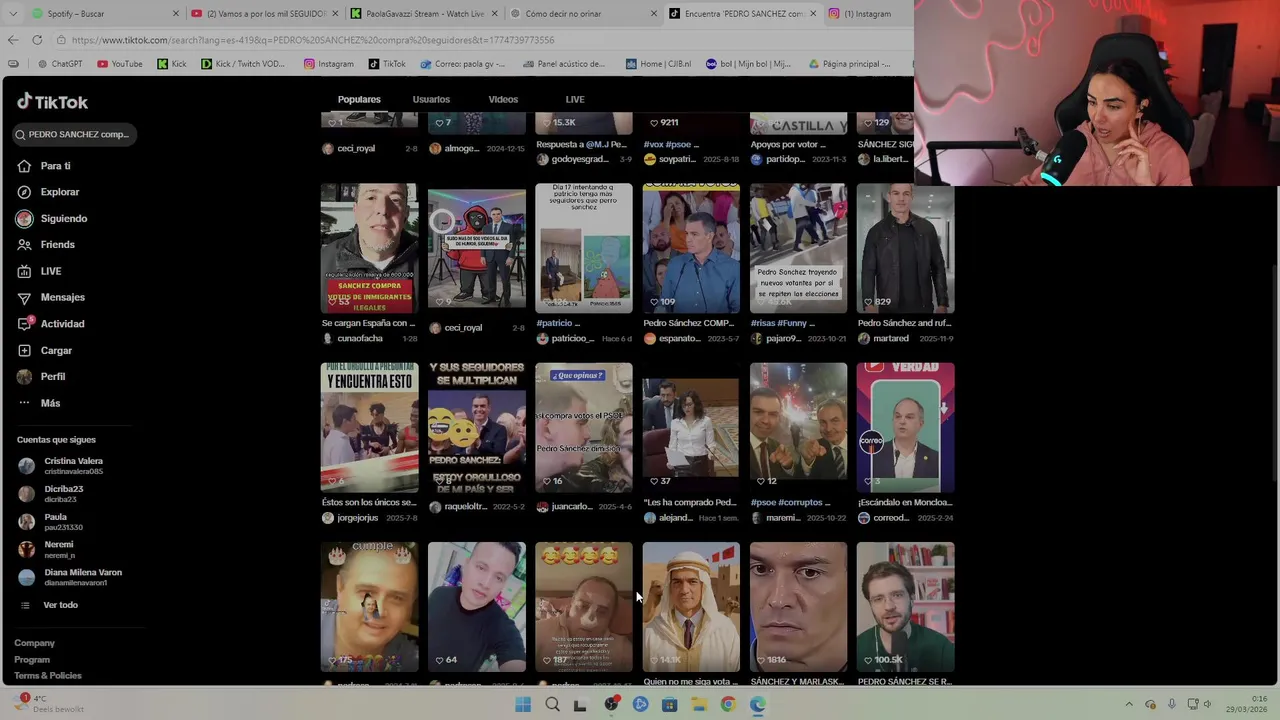This screenshot has width=1280, height=720.
Task: Click the #psoe #corruptos caption
Action: 790,503
